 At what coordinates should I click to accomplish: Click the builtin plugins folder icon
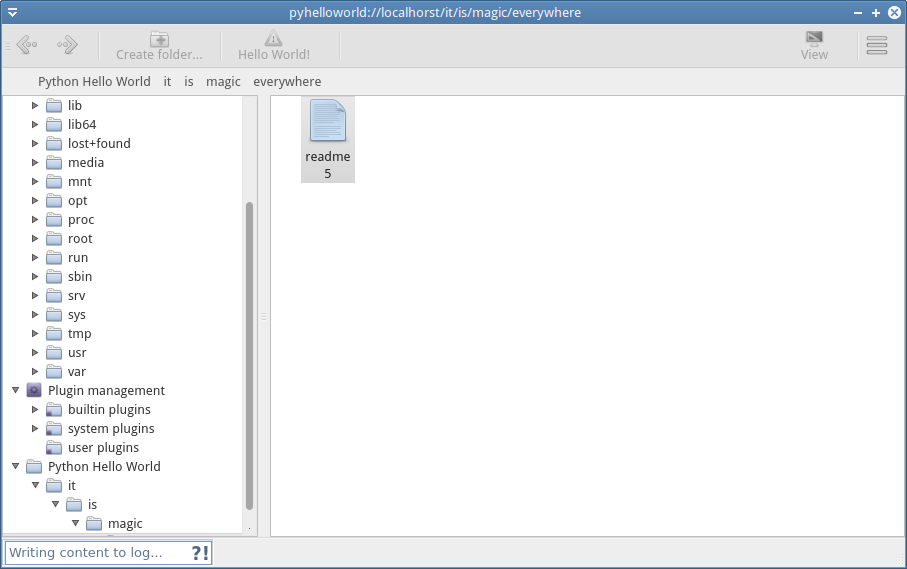point(54,409)
